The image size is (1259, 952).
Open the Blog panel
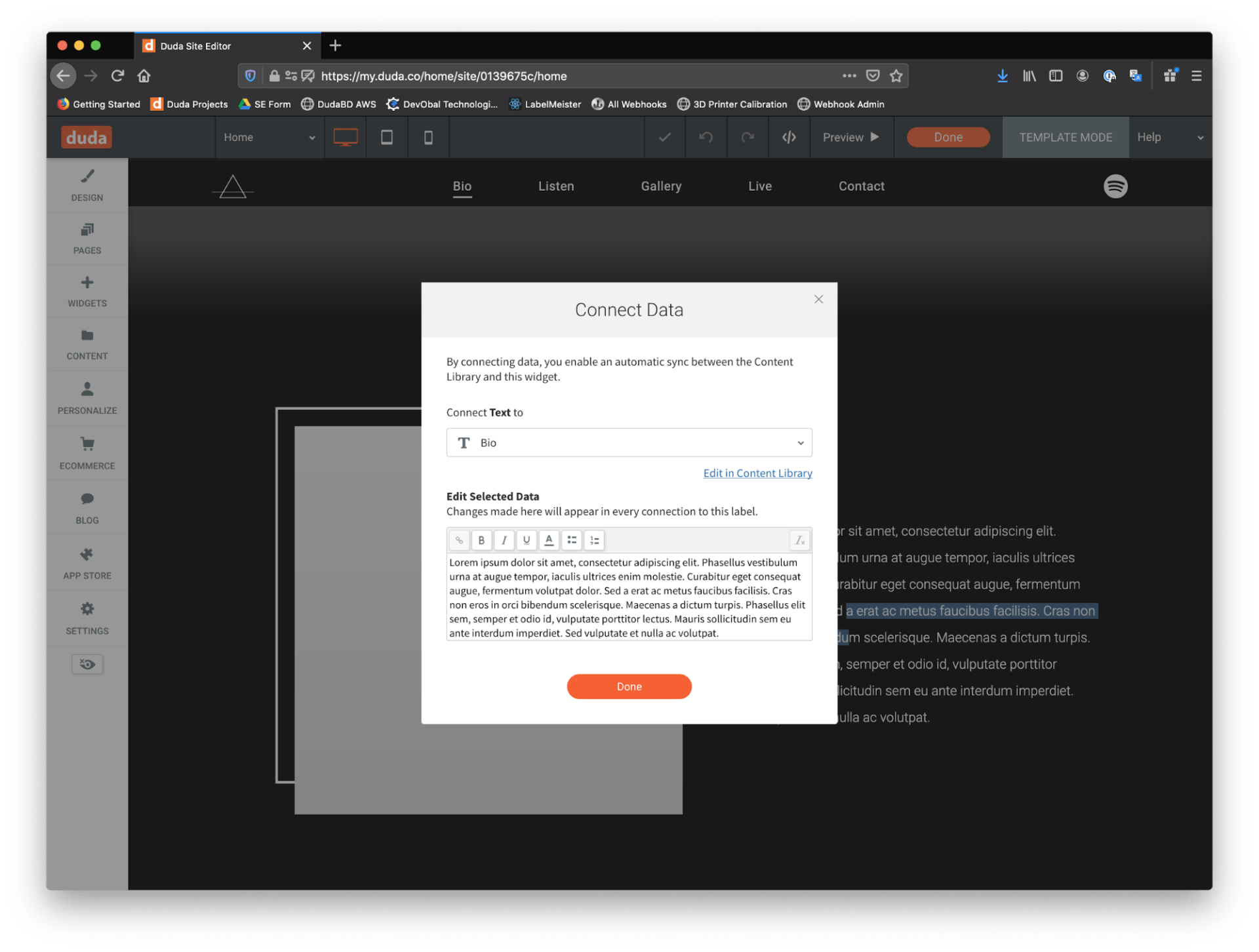(x=87, y=508)
